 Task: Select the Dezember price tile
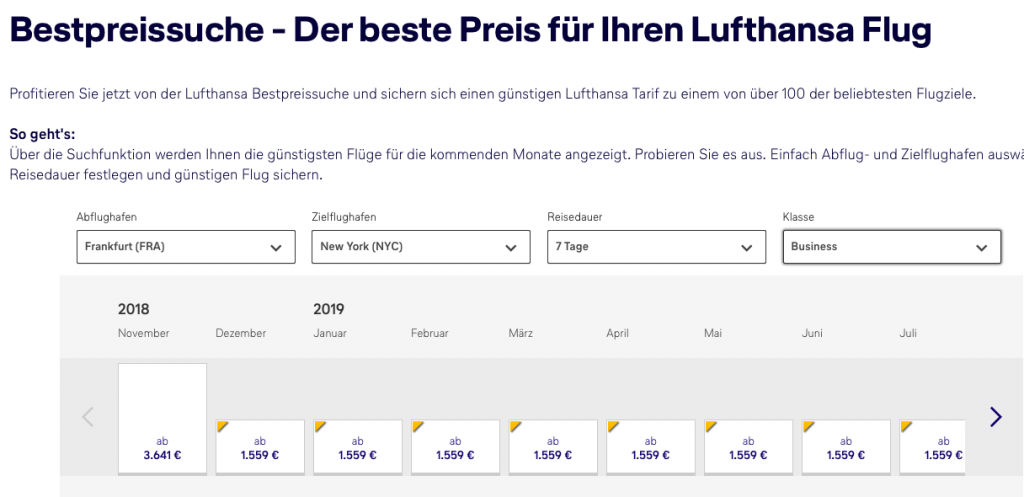[x=260, y=446]
